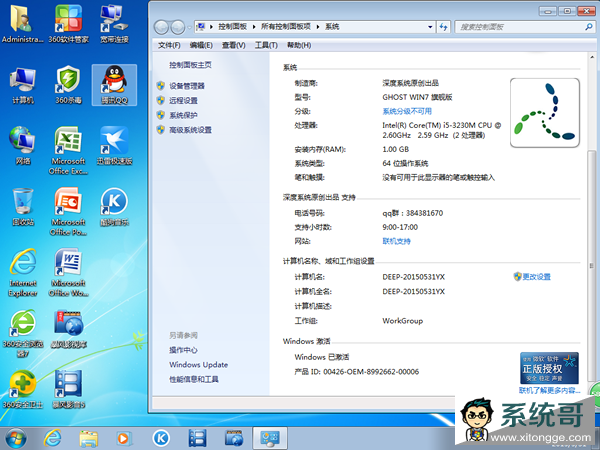Open 设备管理器 in the sidebar
Viewport: 600px width, 450px height.
pyautogui.click(x=187, y=86)
